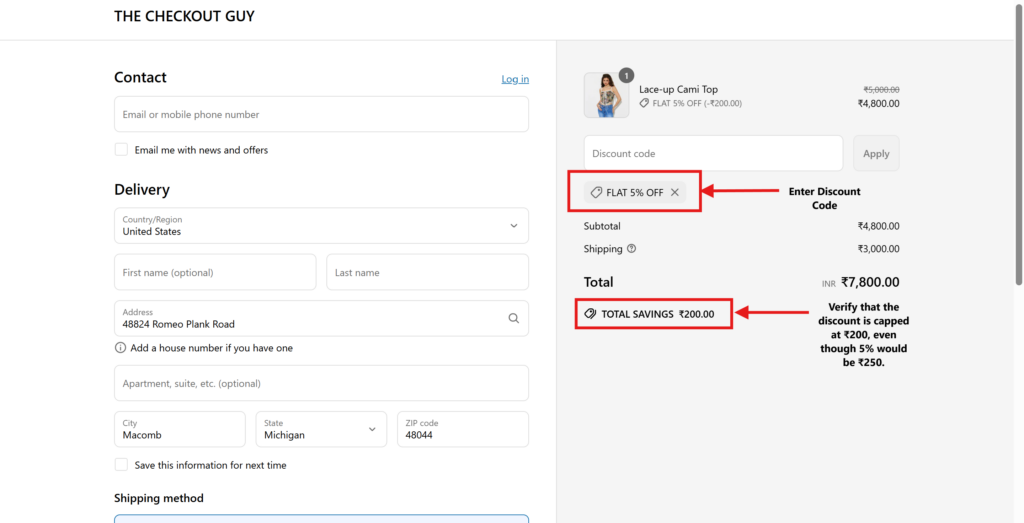The image size is (1024, 523).
Task: Click the Log in link
Action: [x=515, y=79]
